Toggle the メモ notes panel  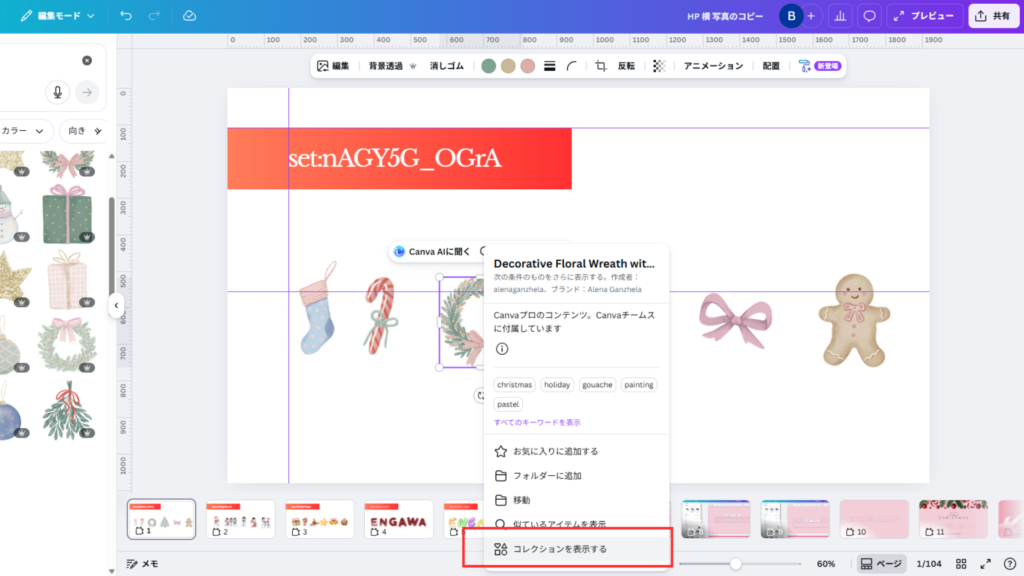tap(142, 564)
